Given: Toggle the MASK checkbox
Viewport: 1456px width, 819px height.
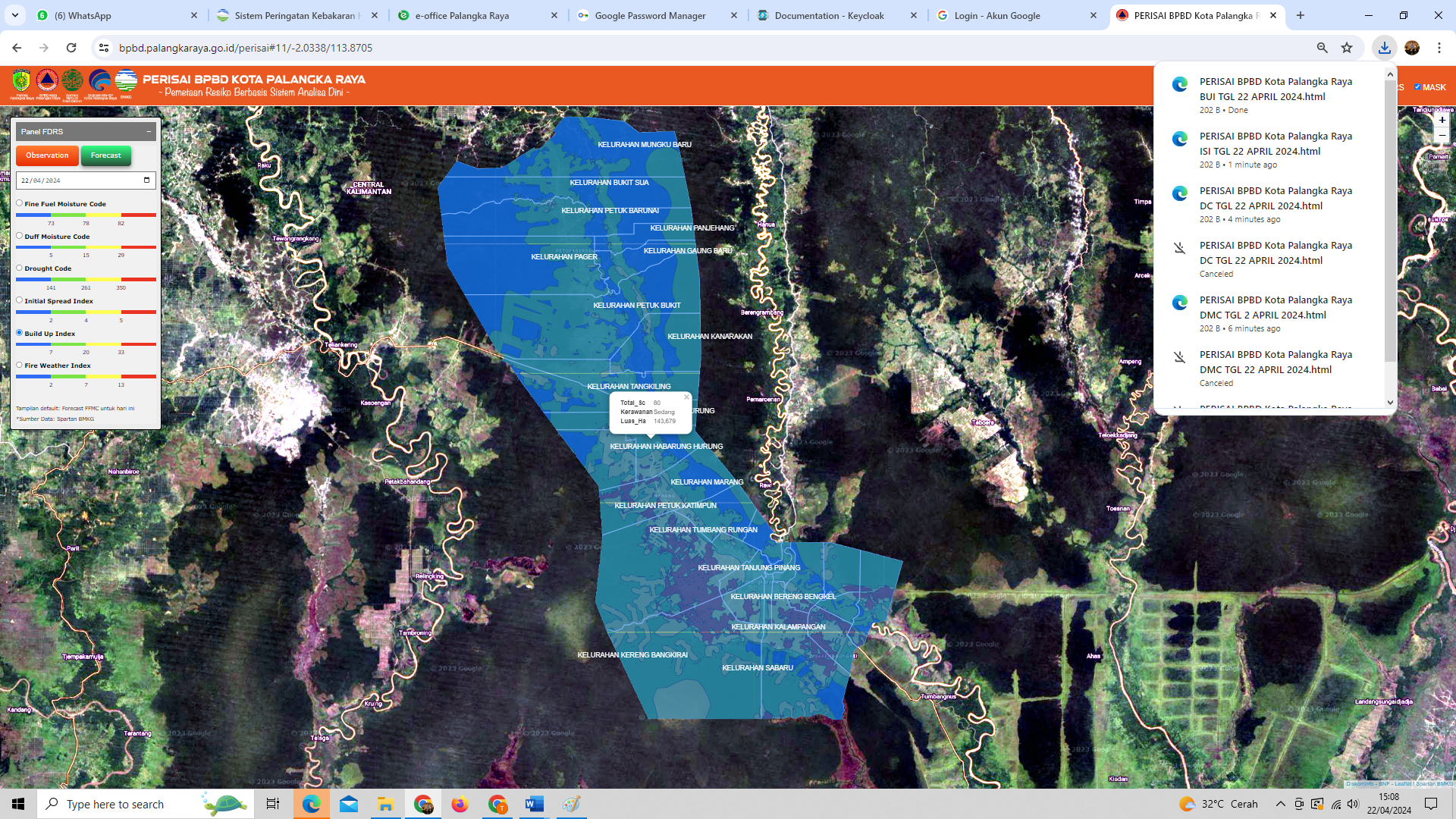Looking at the screenshot, I should (1417, 86).
